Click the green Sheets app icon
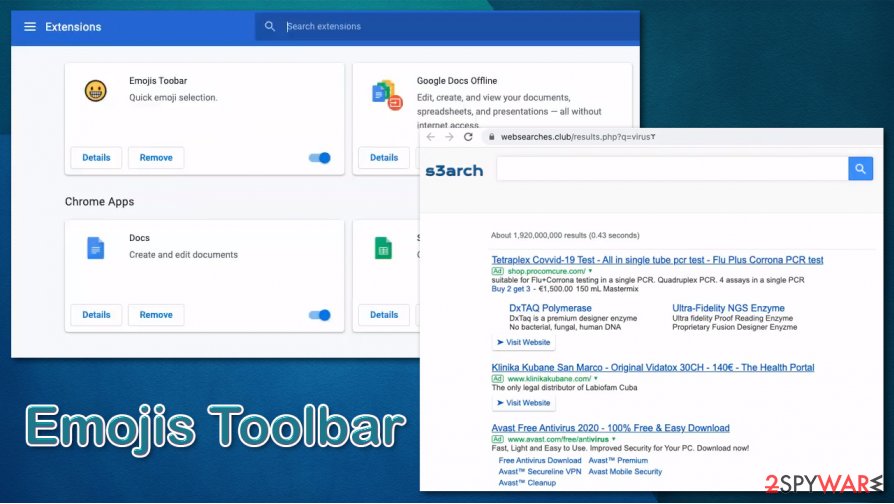894x504 pixels. point(383,248)
